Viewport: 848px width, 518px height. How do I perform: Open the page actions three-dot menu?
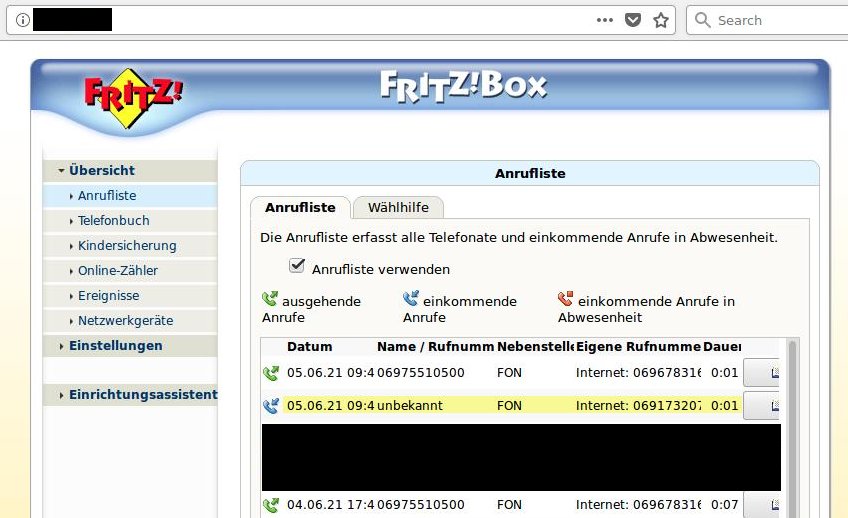click(605, 20)
